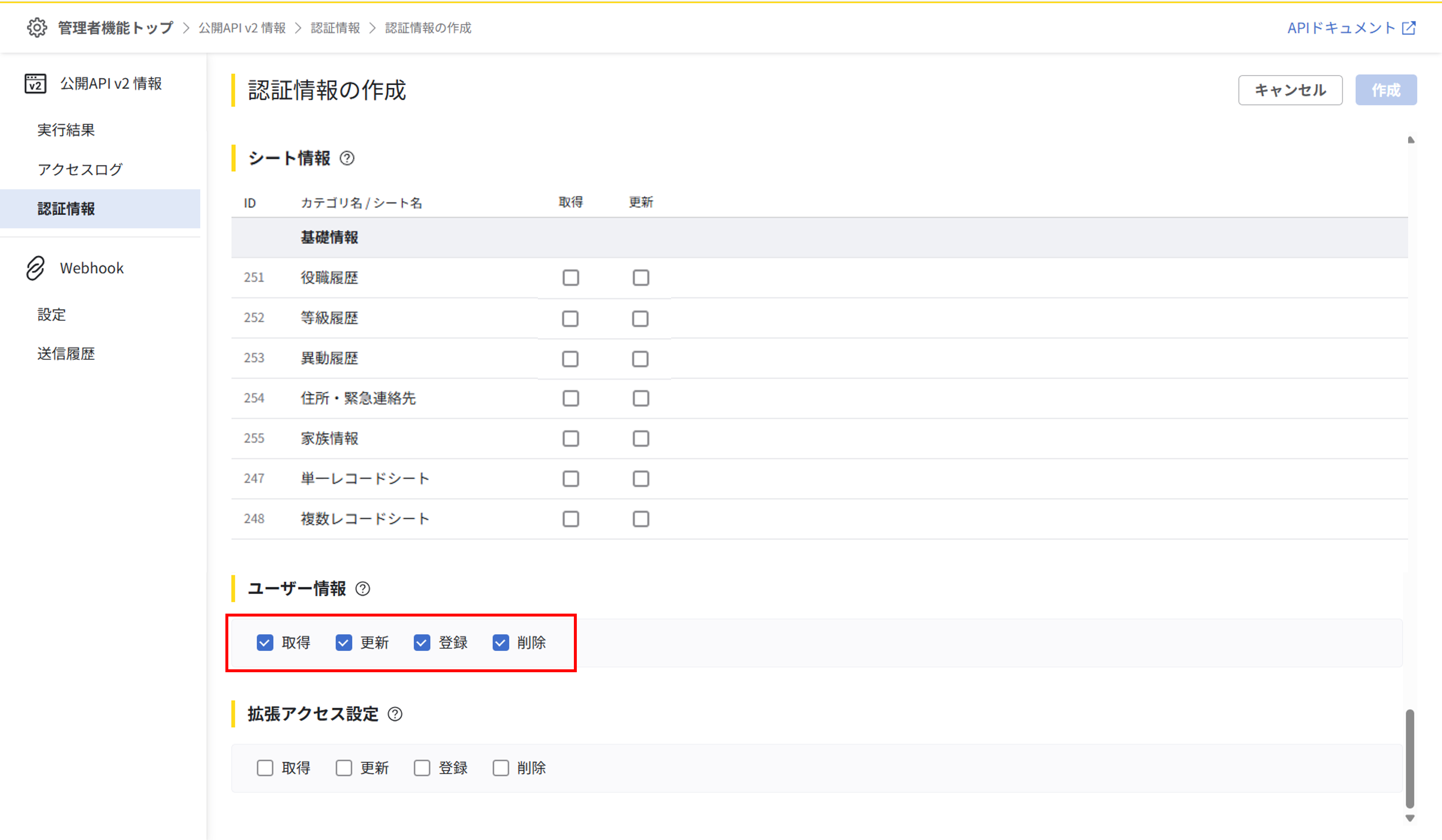1442x840 pixels.
Task: Check 更新 for 異動履歴 row
Action: (x=640, y=359)
